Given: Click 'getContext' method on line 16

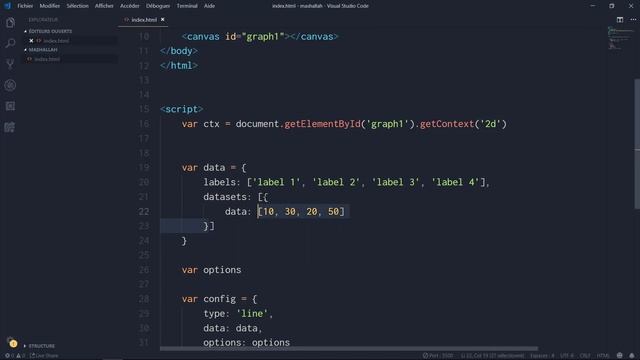Looking at the screenshot, I should [447, 124].
